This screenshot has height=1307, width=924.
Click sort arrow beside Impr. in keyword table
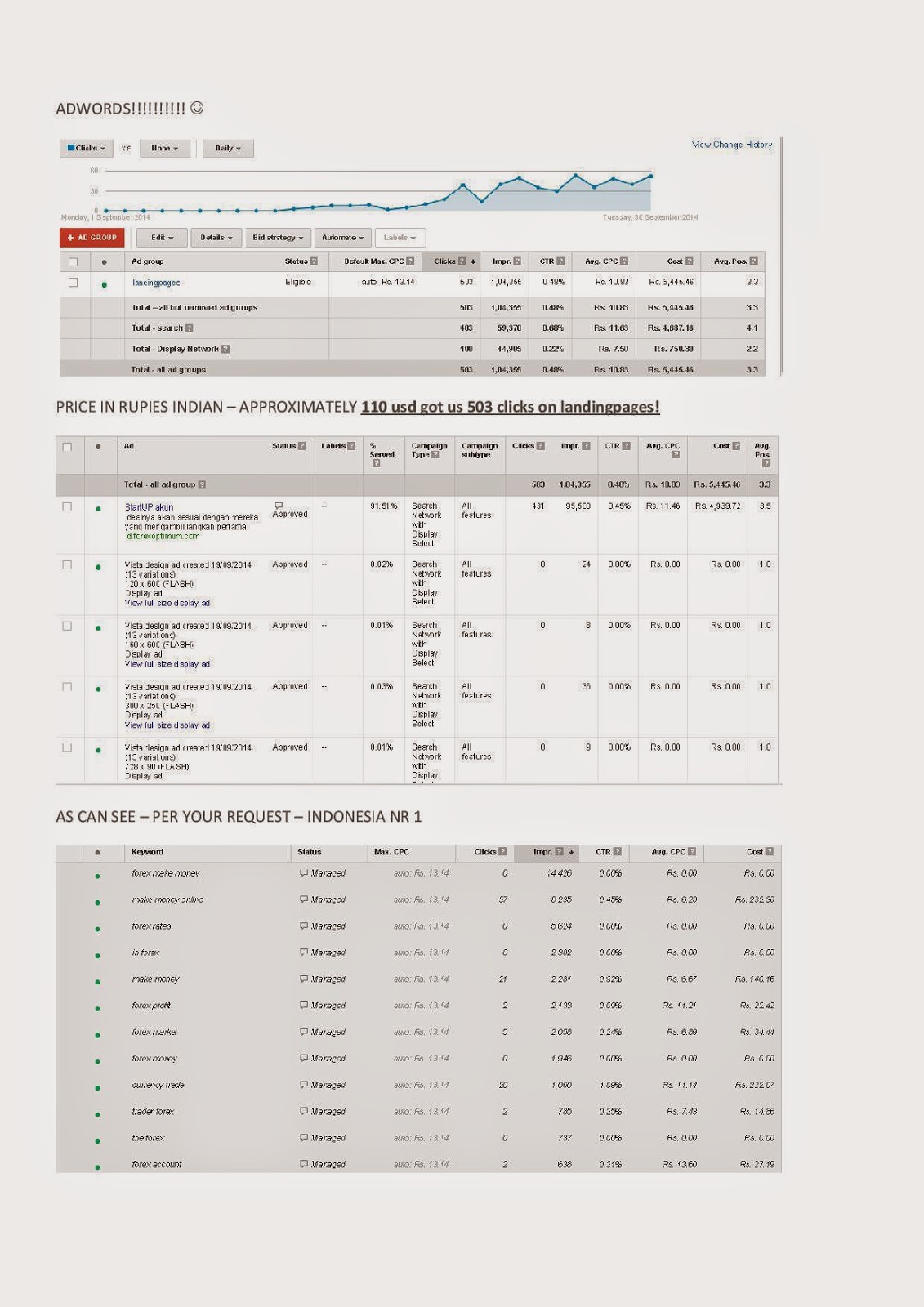571,852
